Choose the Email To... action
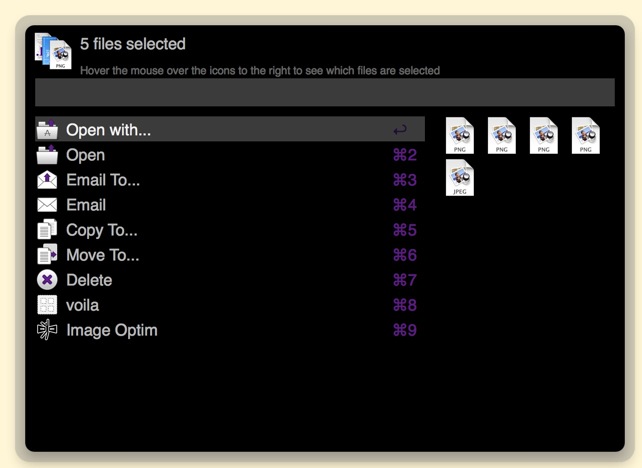642x468 pixels. tap(230, 180)
